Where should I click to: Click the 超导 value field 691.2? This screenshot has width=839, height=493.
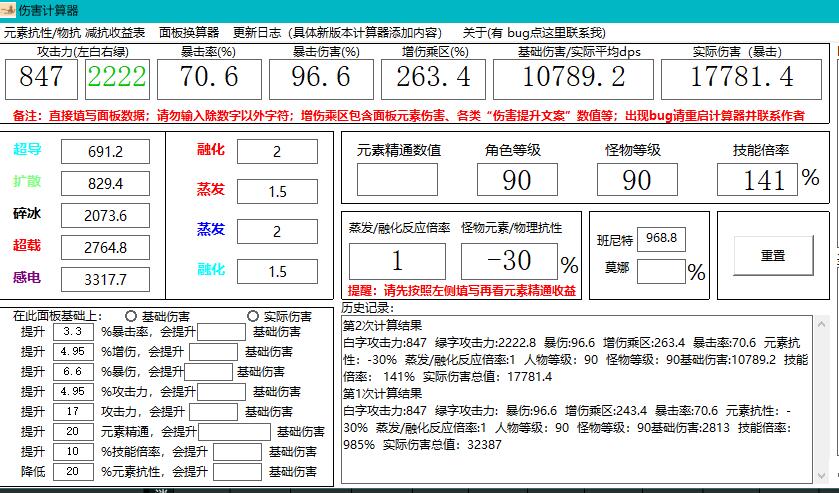[x=105, y=151]
